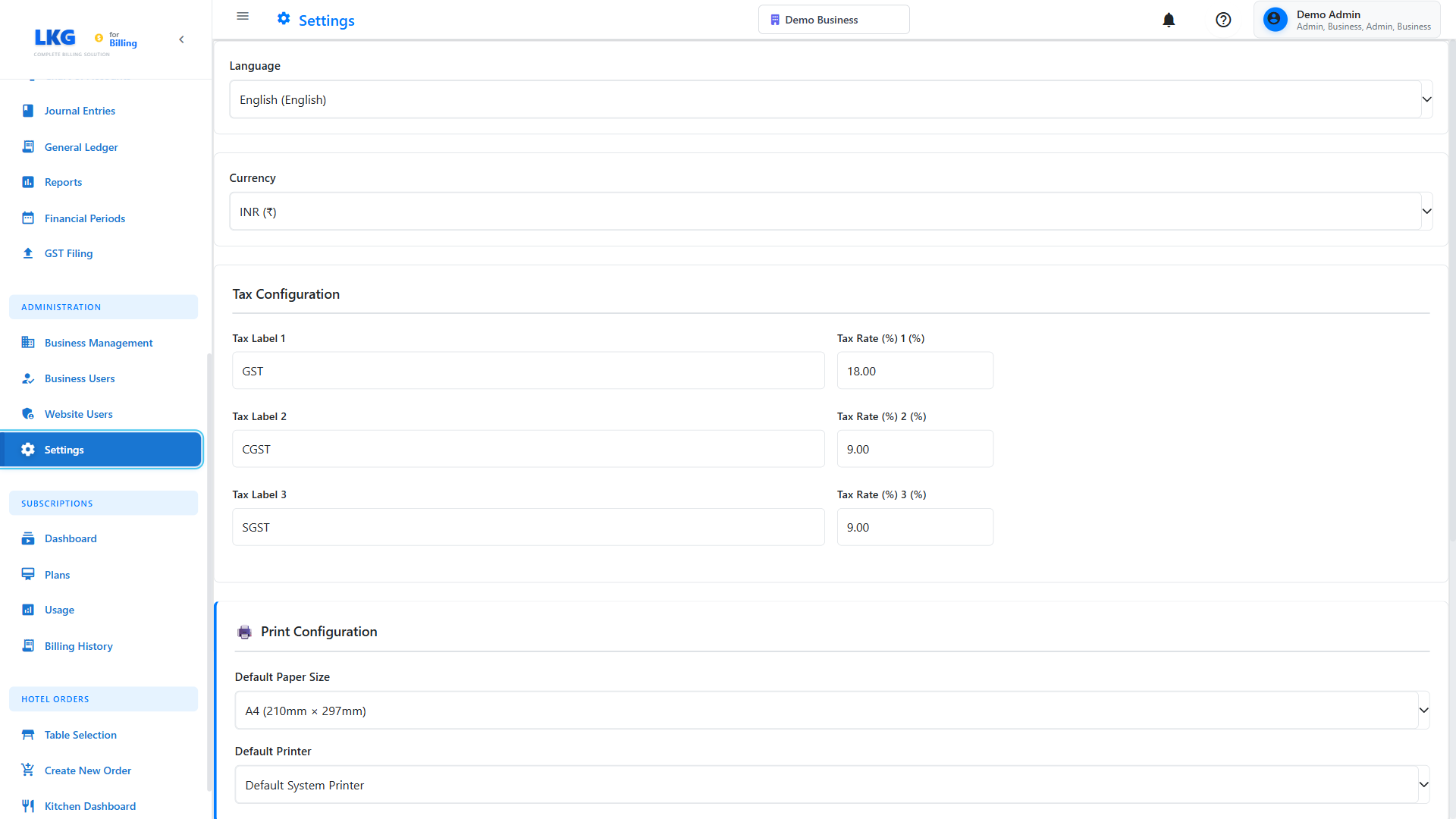Click the Financial Periods calendar icon
Viewport: 1456px width, 819px height.
click(28, 218)
